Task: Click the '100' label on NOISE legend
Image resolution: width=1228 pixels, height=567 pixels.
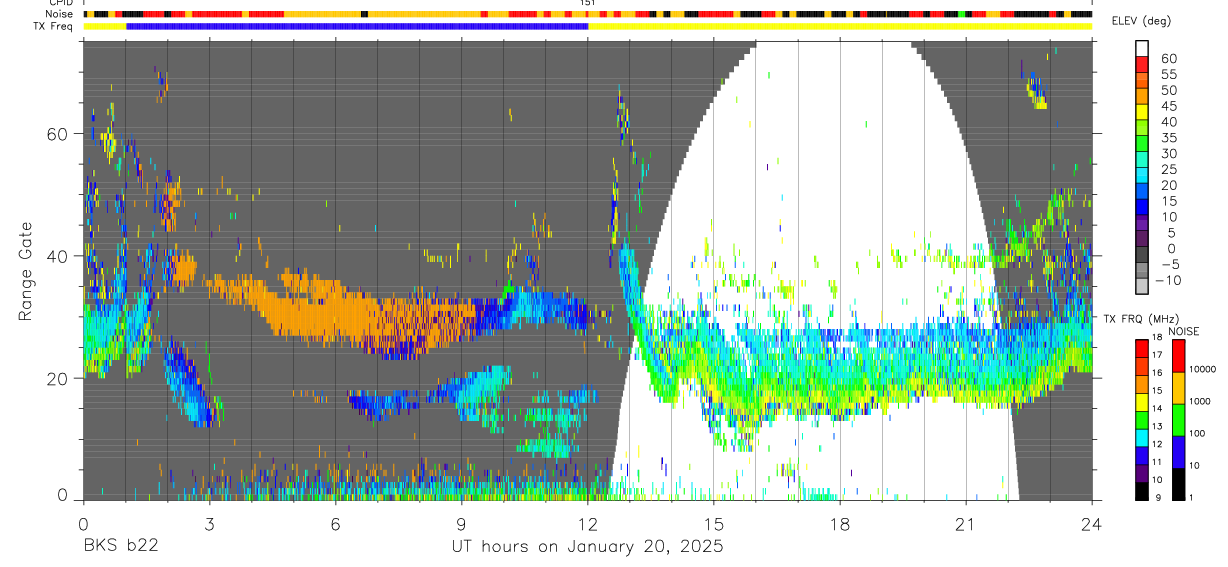Action: (1199, 434)
